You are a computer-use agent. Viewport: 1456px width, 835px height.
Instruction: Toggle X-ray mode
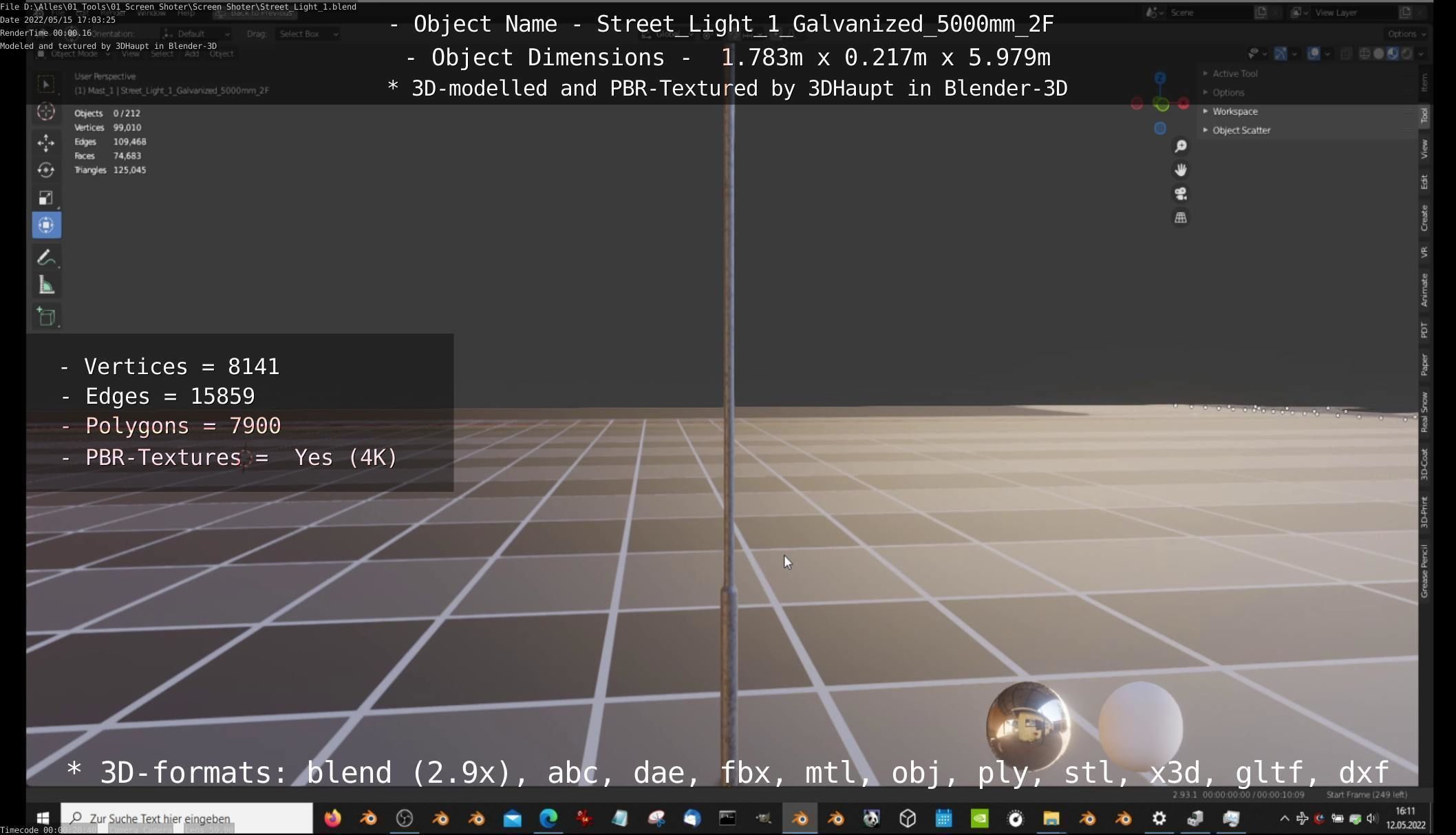pos(1347,54)
